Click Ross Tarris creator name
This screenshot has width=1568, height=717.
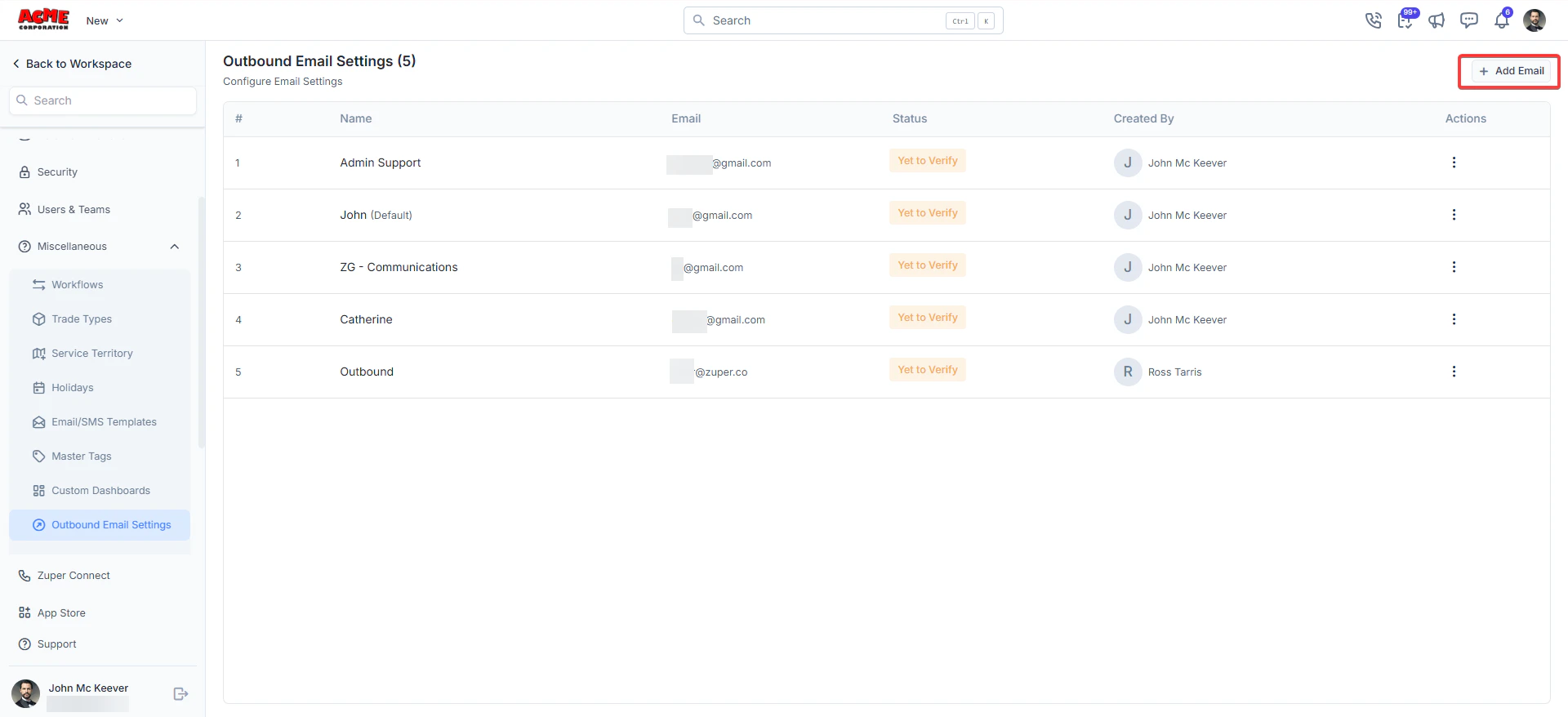(1174, 372)
